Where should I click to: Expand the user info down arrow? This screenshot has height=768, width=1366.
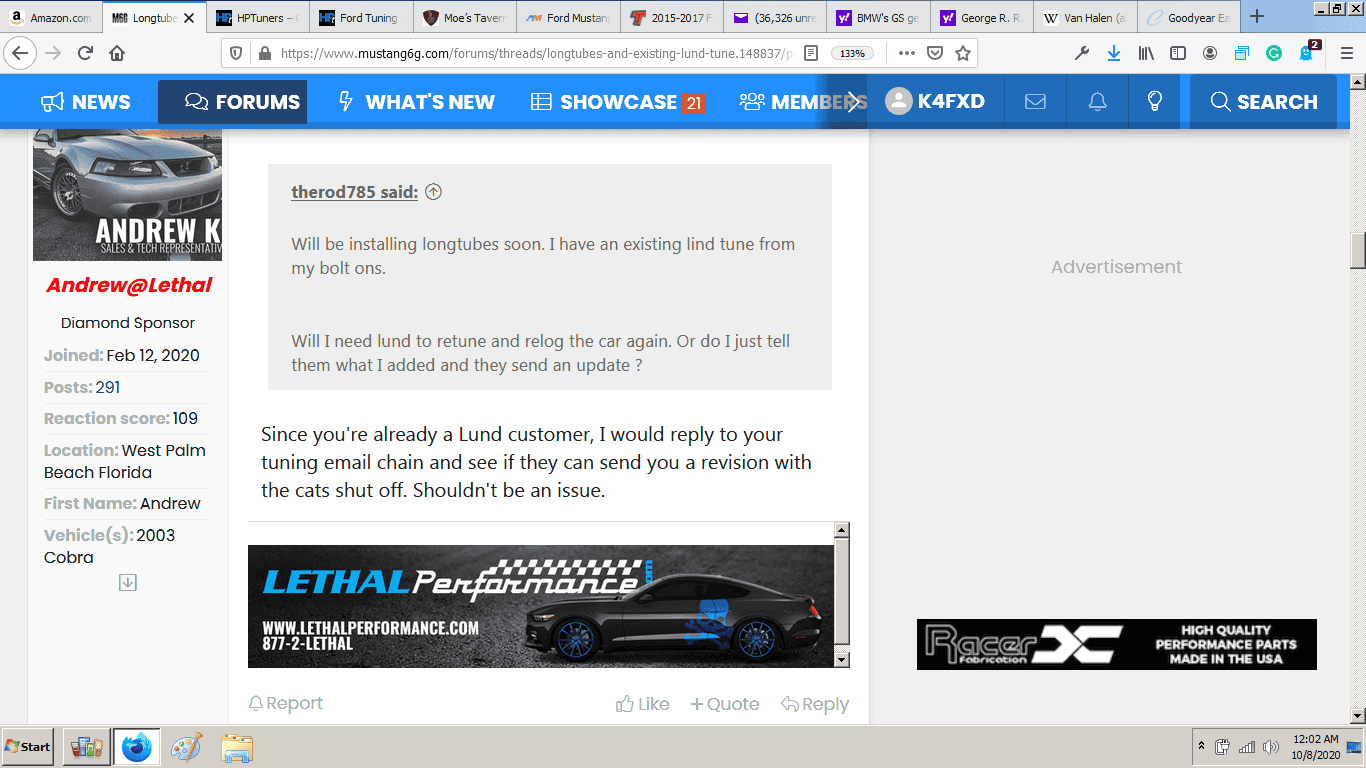[x=127, y=583]
